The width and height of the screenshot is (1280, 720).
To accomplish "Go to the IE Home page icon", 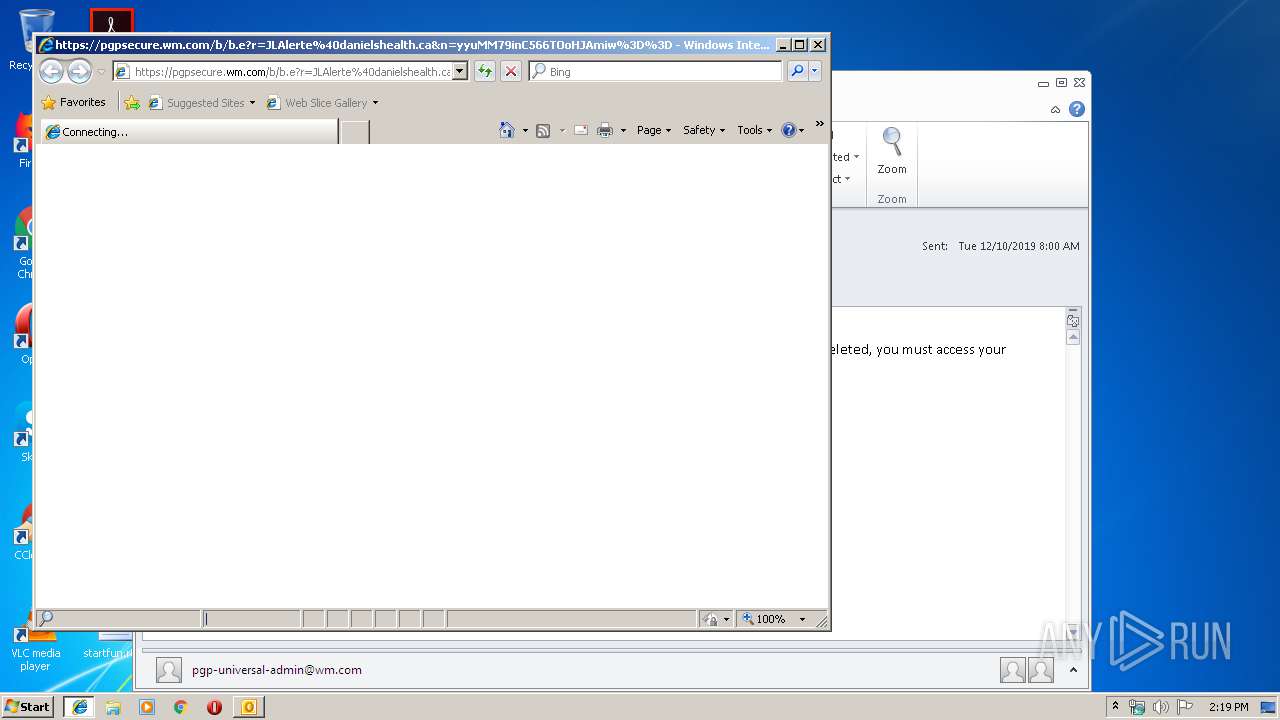I will pyautogui.click(x=507, y=130).
